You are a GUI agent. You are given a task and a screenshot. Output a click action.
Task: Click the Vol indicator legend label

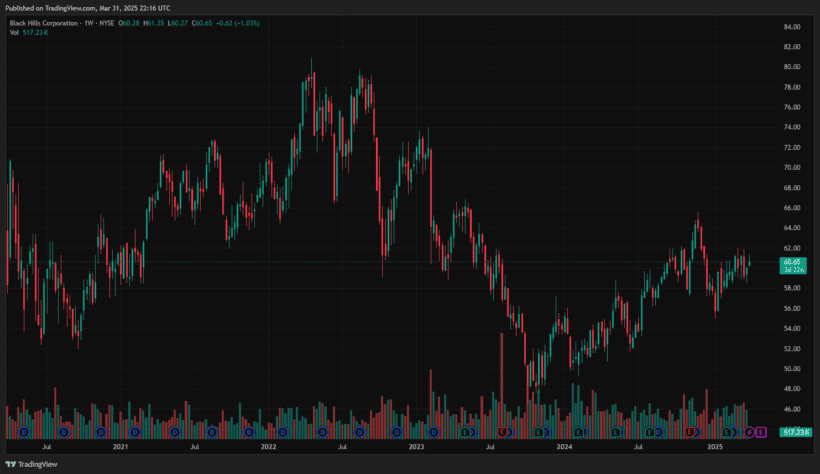tap(15, 33)
